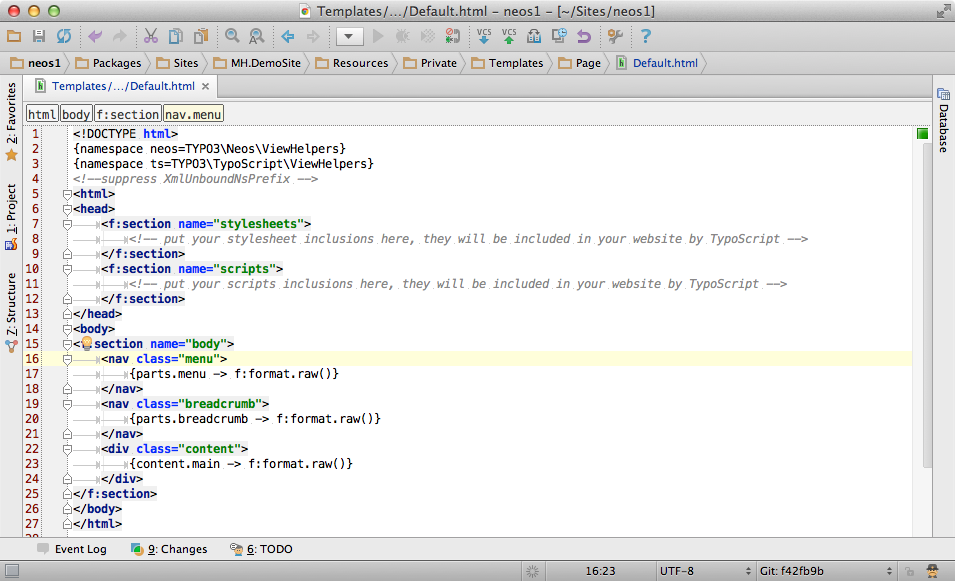Collapse nav breadcrumb fold on line 19
The height and width of the screenshot is (581, 955).
click(68, 404)
